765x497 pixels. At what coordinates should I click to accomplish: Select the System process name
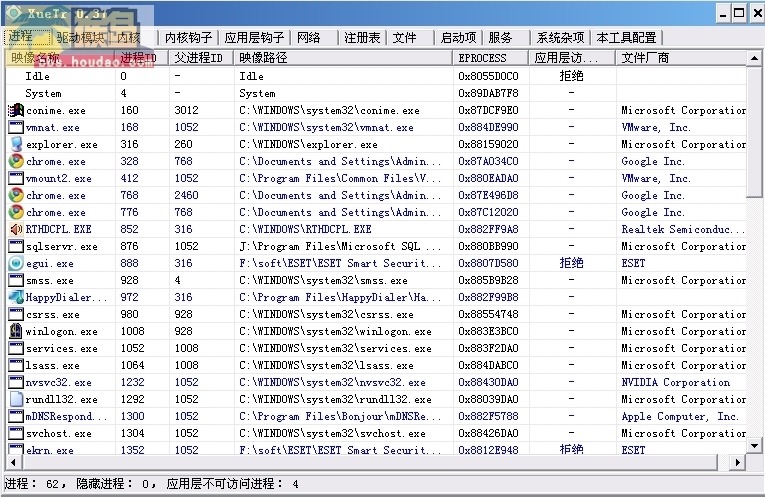pos(43,93)
